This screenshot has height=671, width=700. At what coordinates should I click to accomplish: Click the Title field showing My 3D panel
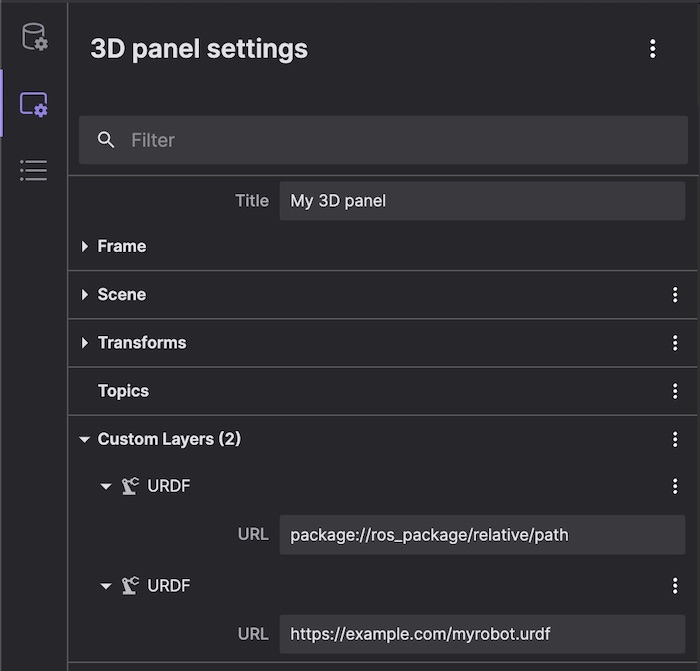point(482,201)
